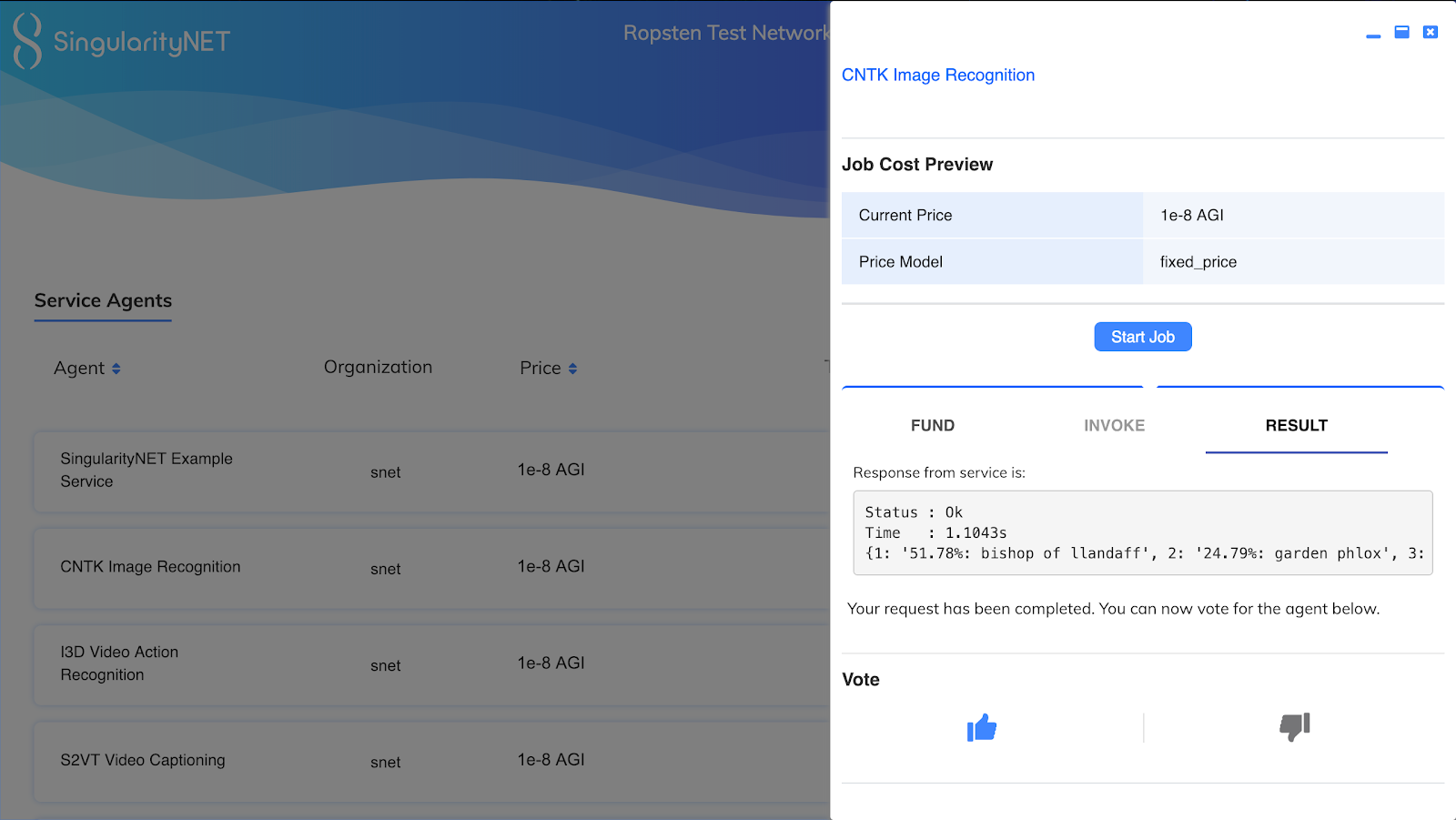Switch to the FUND tab
The image size is (1456, 820).
click(x=933, y=425)
